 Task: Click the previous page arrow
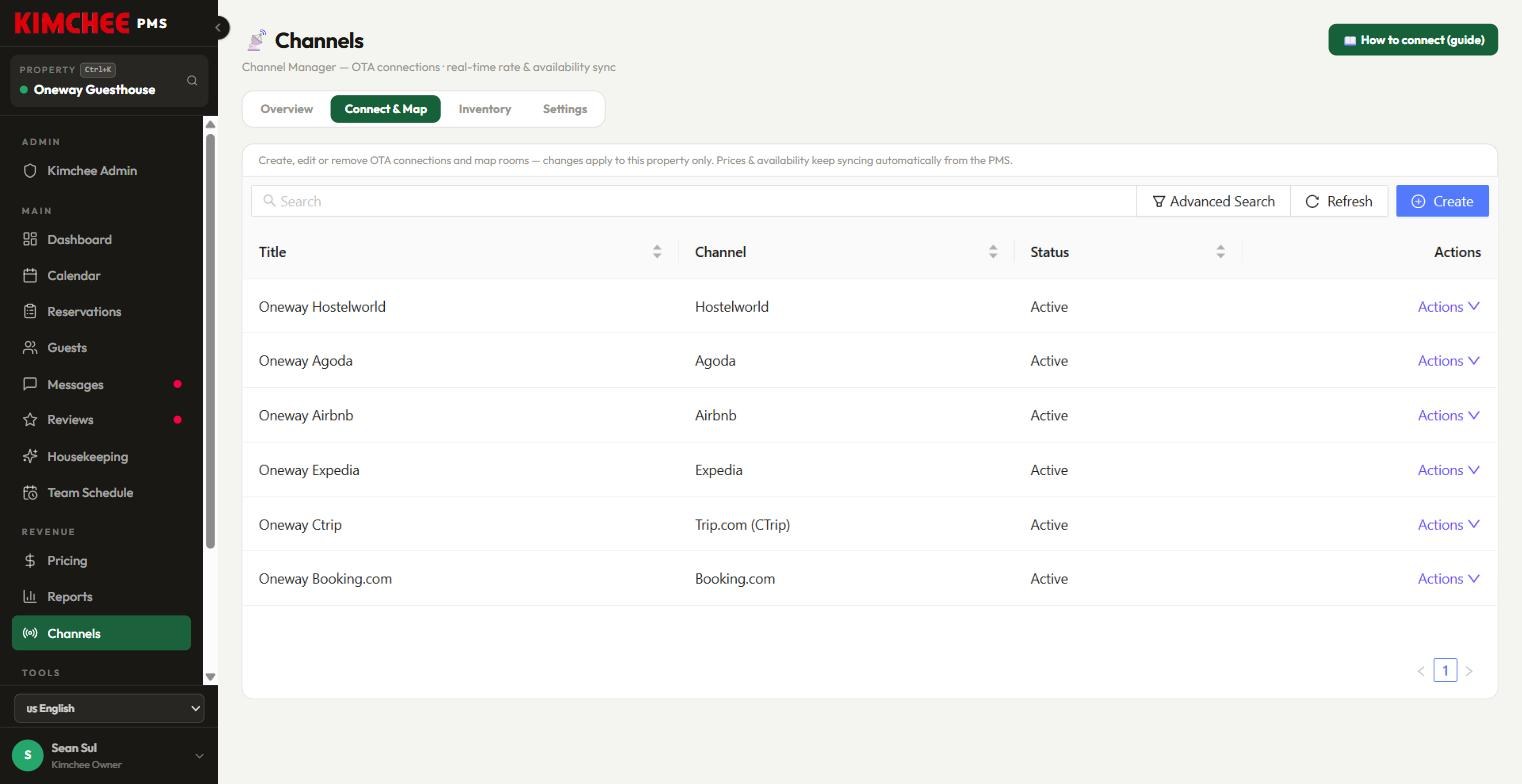(1420, 671)
